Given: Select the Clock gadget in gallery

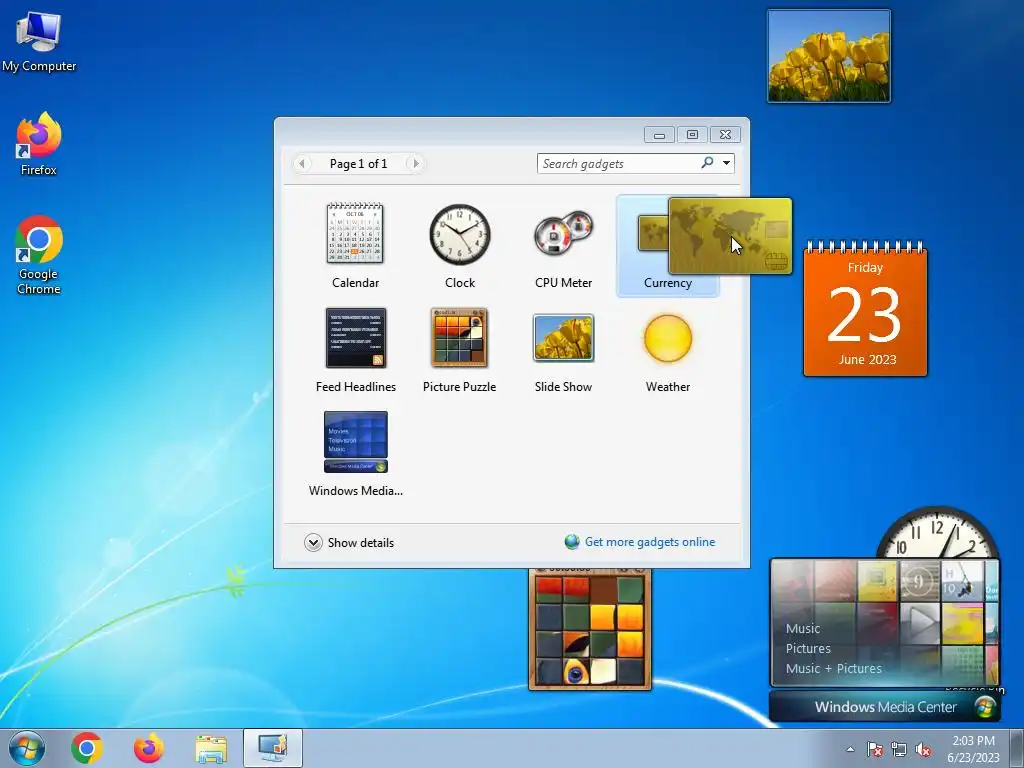Looking at the screenshot, I should pos(460,234).
